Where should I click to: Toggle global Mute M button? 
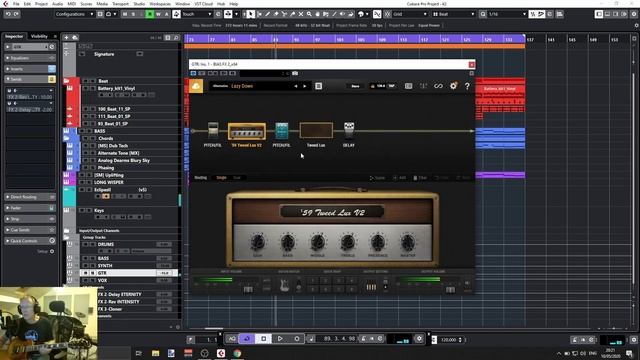tap(125, 14)
